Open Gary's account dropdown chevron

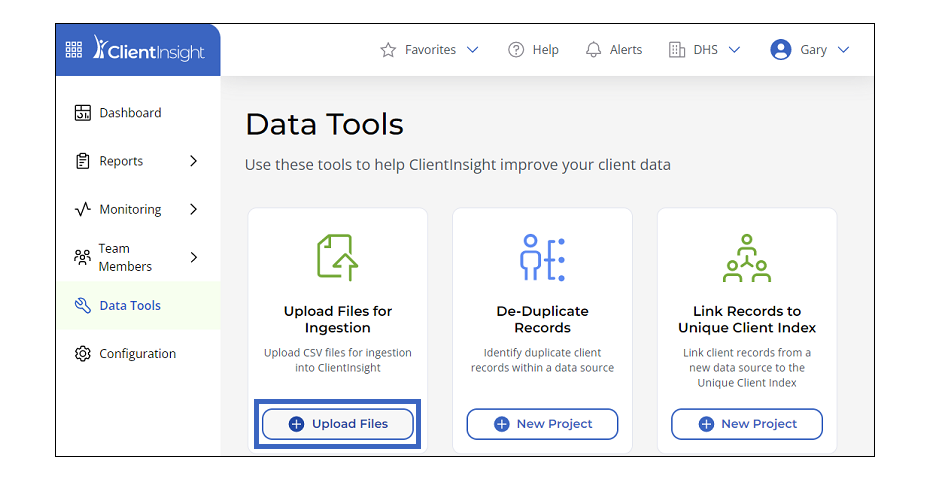coord(843,50)
